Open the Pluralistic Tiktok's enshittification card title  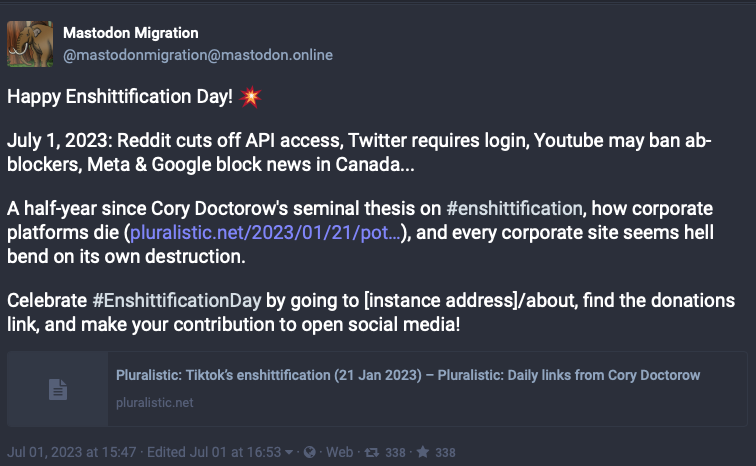pos(408,375)
